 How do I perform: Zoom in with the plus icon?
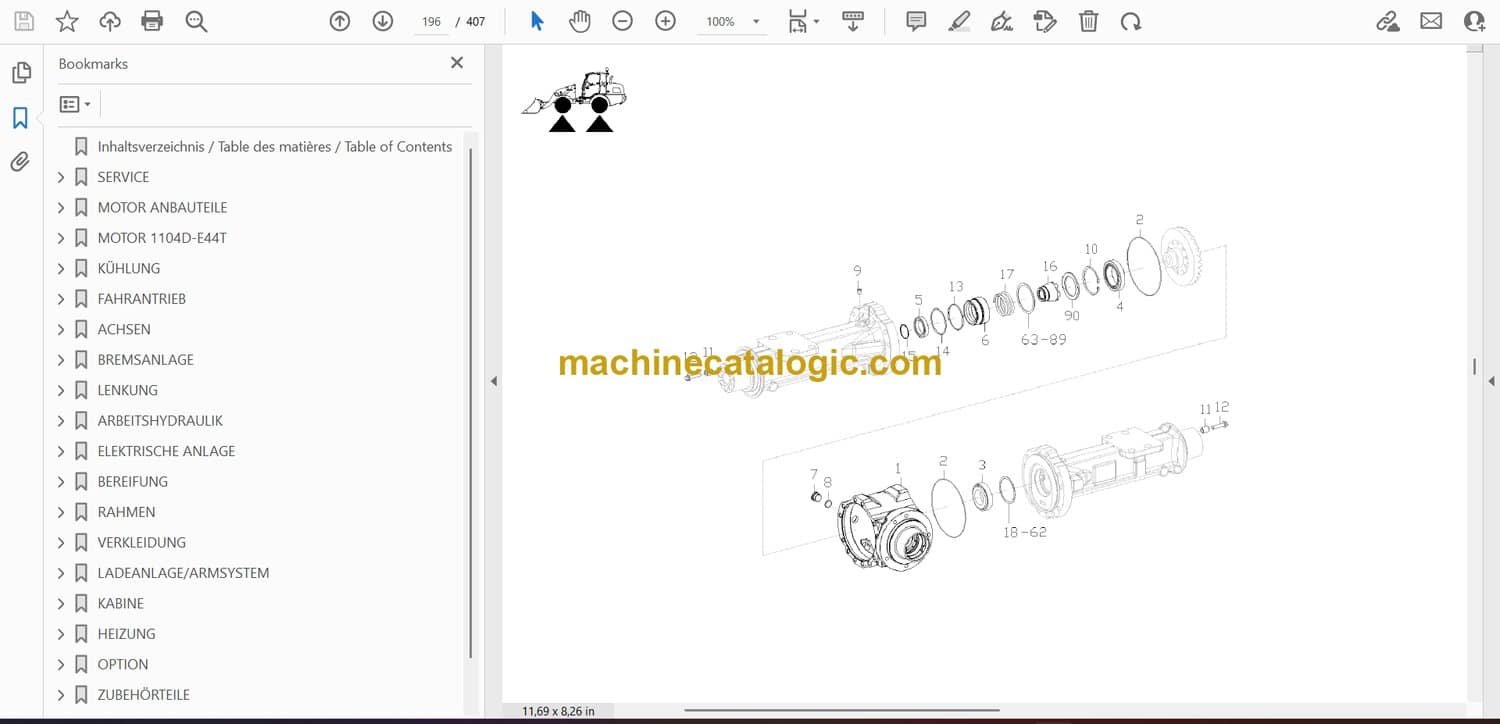[666, 21]
